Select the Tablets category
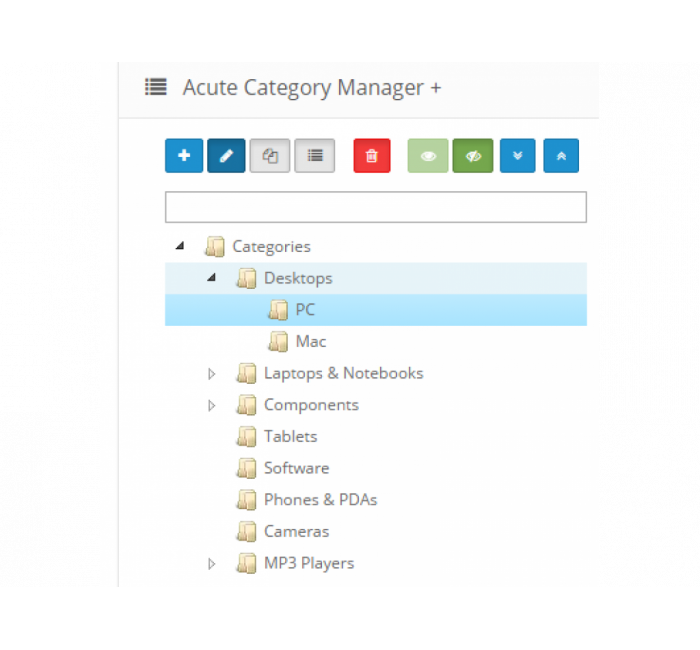 point(290,437)
